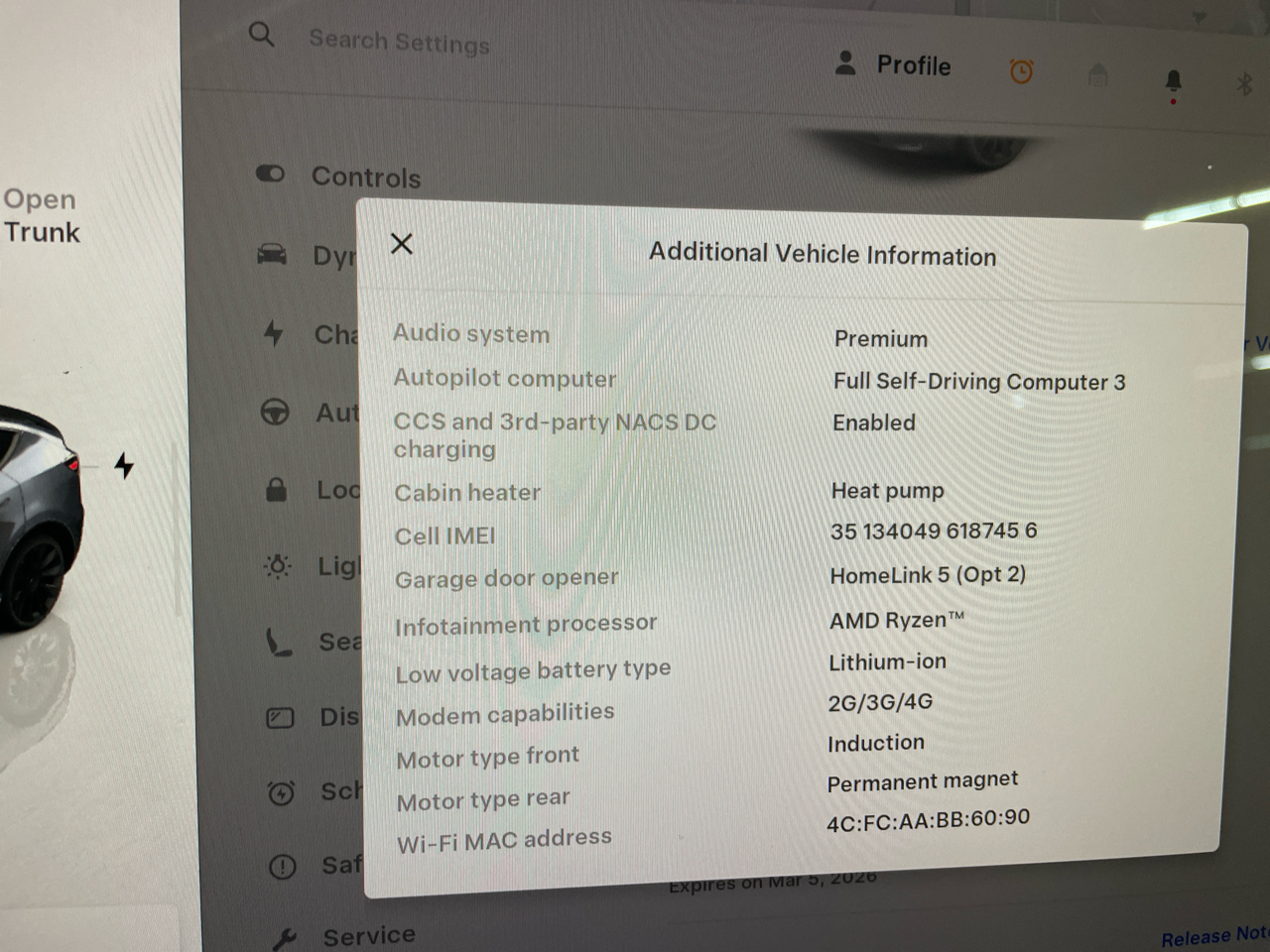The height and width of the screenshot is (952, 1270).
Task: Tap the Bluetooth icon
Action: coord(1244,84)
